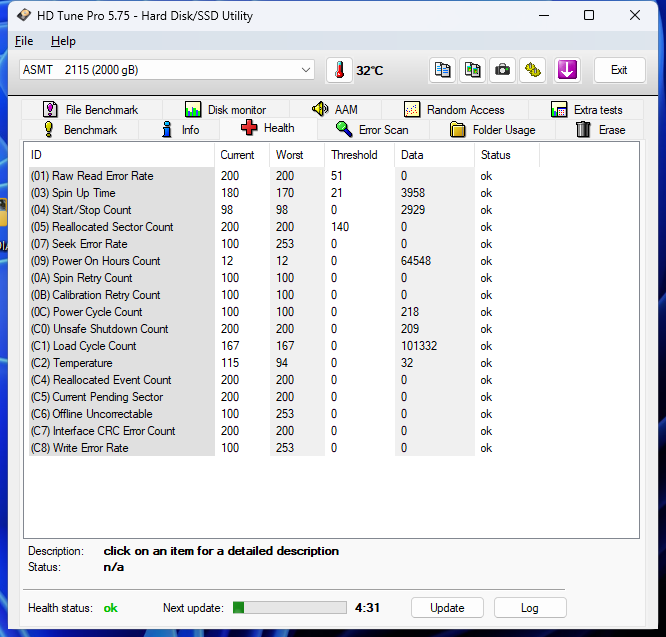Select the (0C) Power Cycle Count row
The height and width of the screenshot is (637, 666).
(x=283, y=312)
